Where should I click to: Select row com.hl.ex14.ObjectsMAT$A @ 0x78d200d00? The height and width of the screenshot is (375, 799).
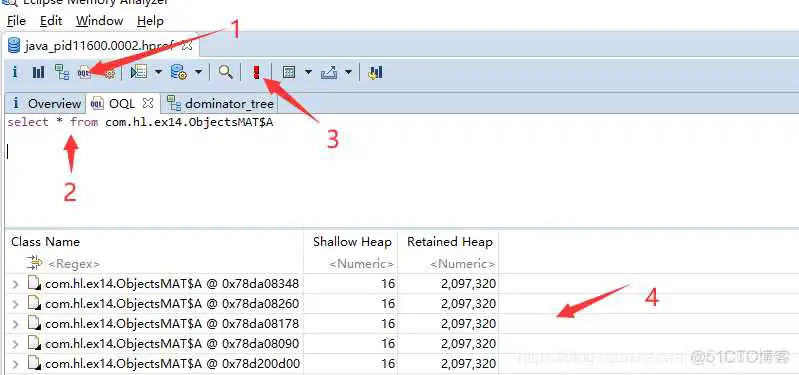[x=172, y=364]
